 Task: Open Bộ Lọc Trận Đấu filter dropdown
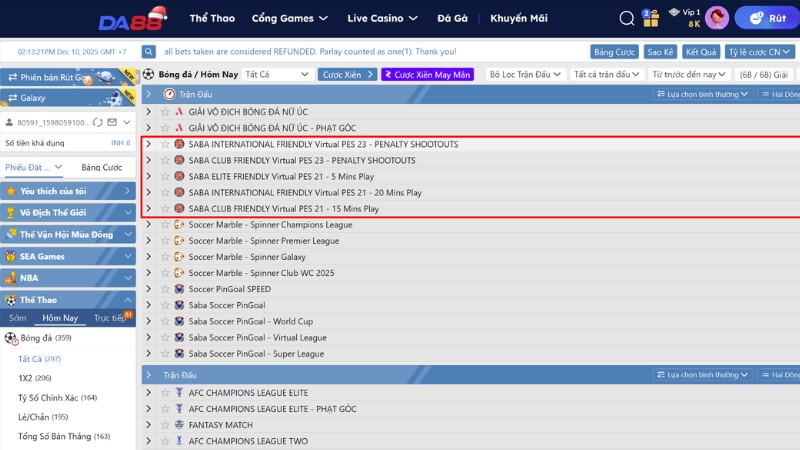point(525,74)
